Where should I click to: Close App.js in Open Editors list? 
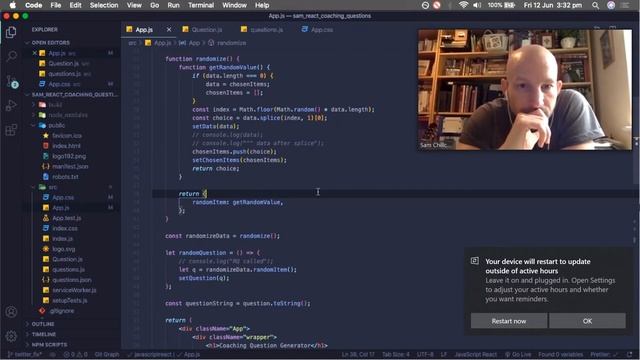[35, 53]
